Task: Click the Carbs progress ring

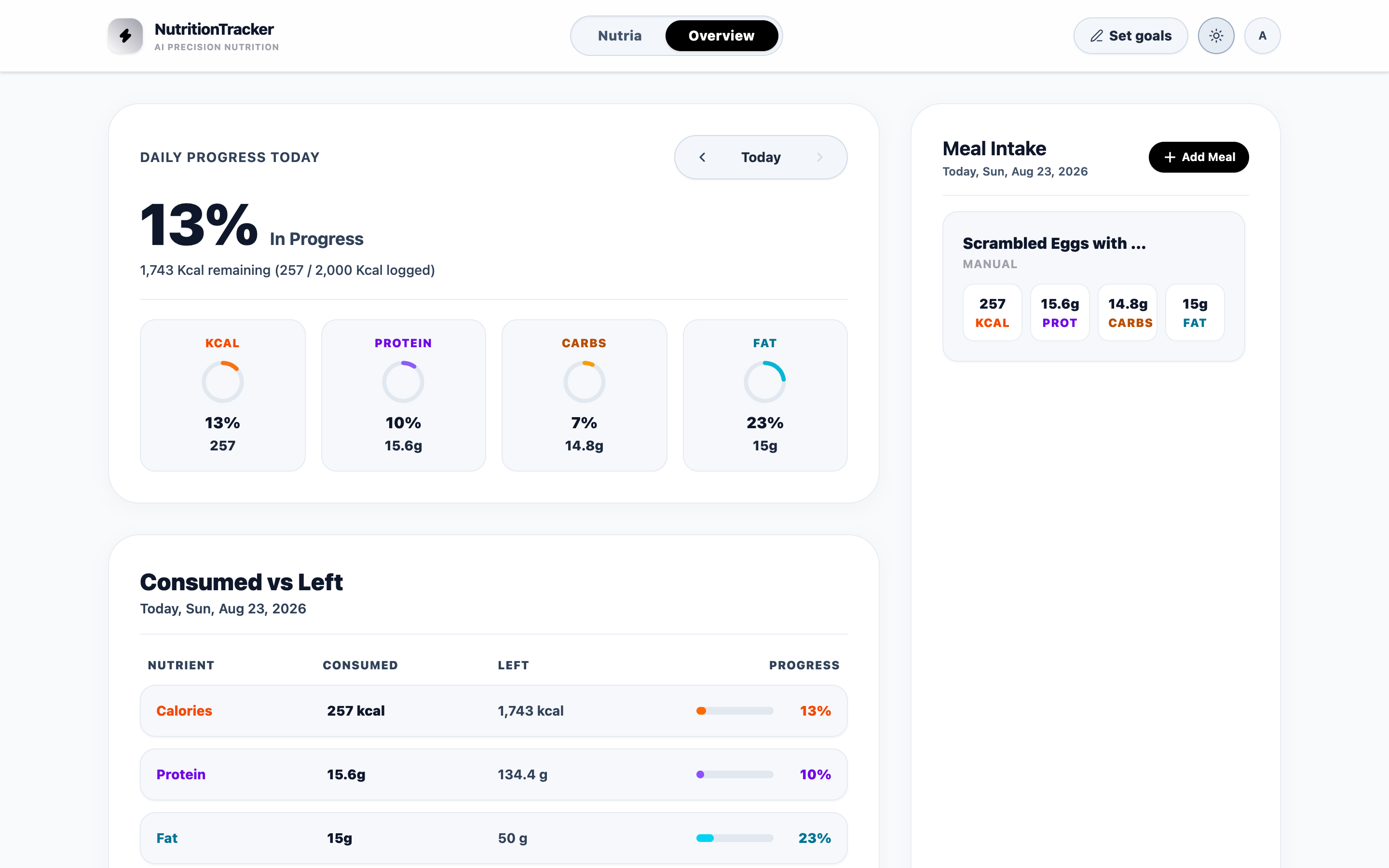Action: click(x=584, y=382)
